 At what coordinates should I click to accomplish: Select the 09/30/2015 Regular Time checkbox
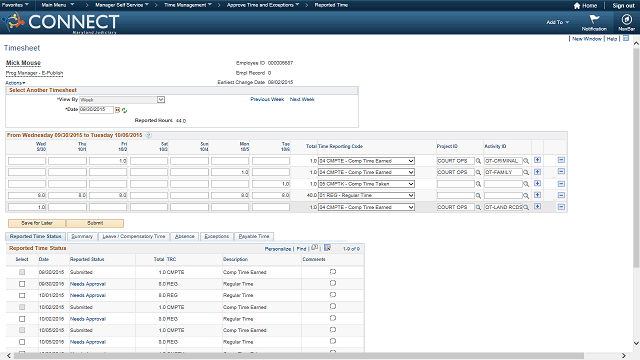click(22, 284)
